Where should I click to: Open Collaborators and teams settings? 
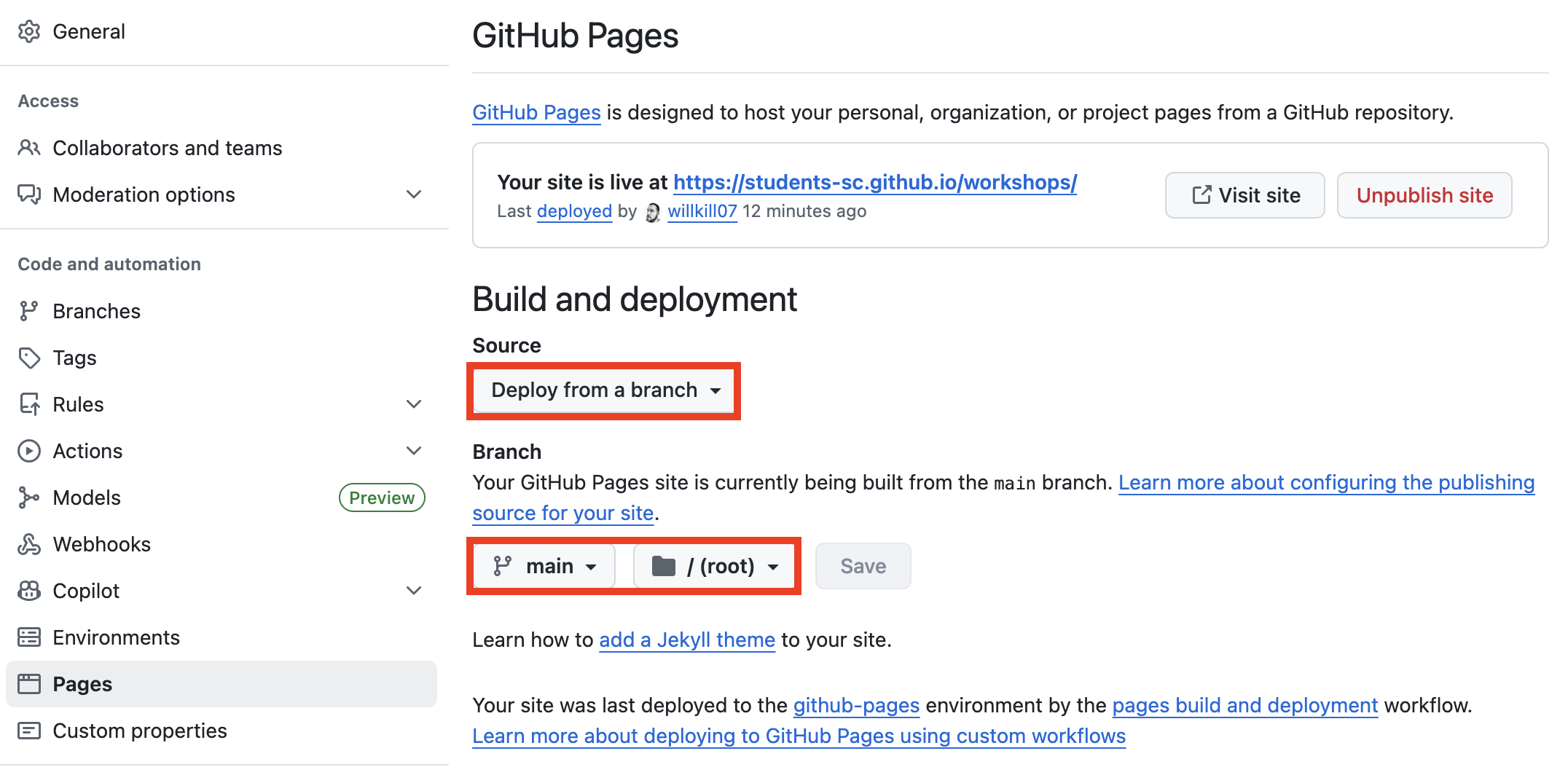pyautogui.click(x=167, y=147)
